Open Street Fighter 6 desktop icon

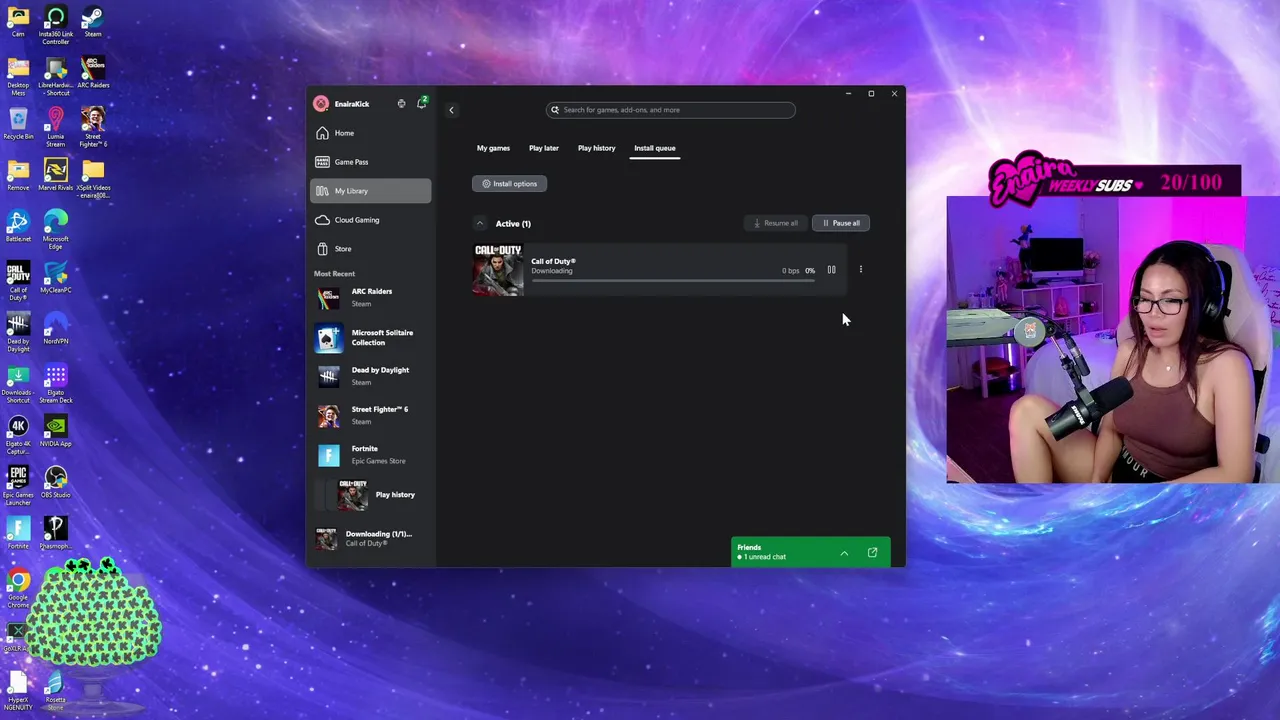click(x=93, y=128)
